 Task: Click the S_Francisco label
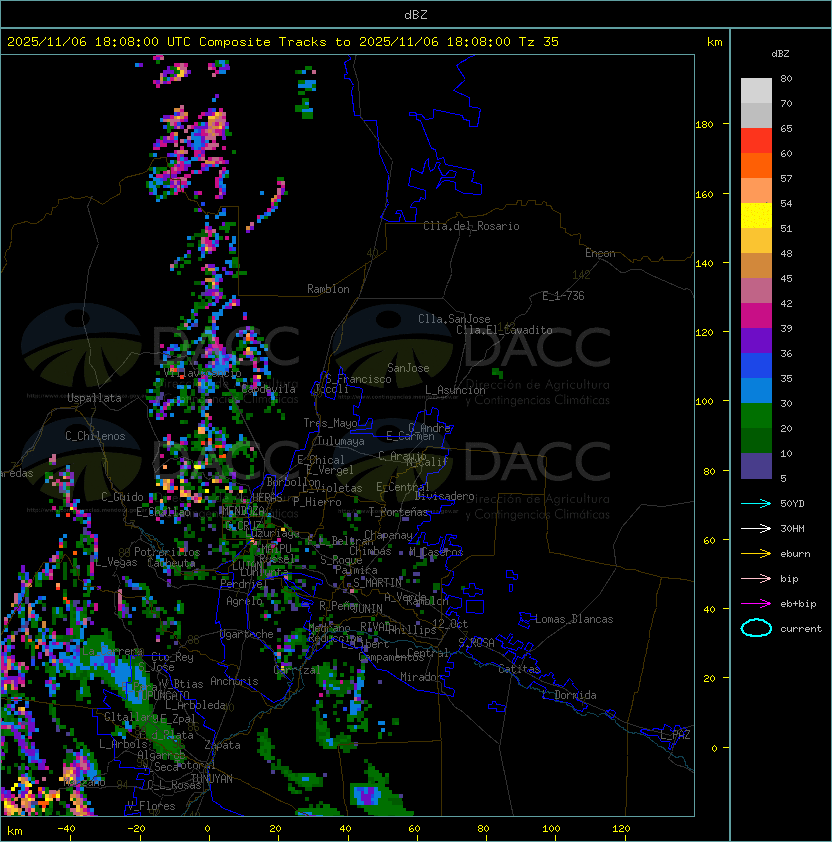point(358,379)
